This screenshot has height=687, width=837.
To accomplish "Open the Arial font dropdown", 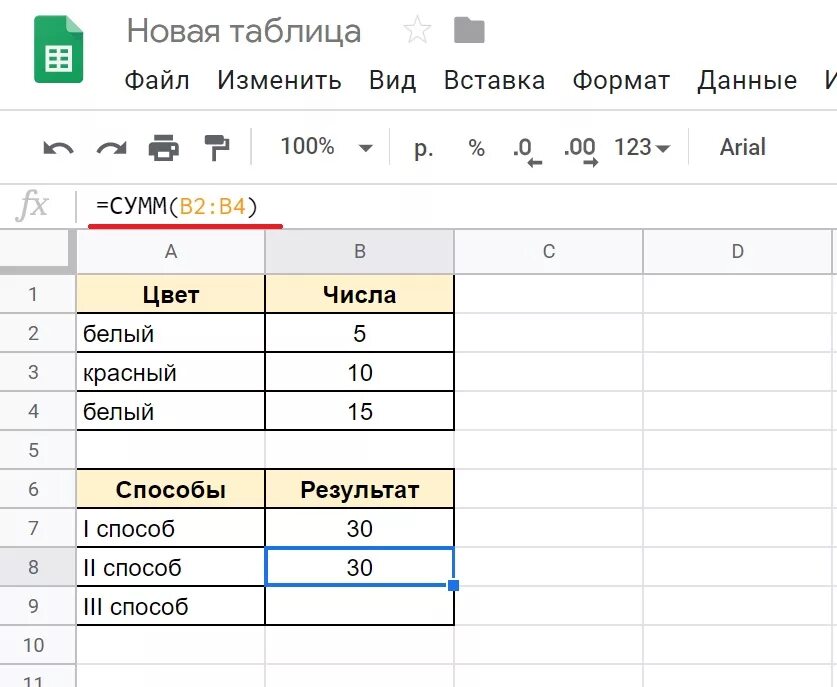I will 742,148.
